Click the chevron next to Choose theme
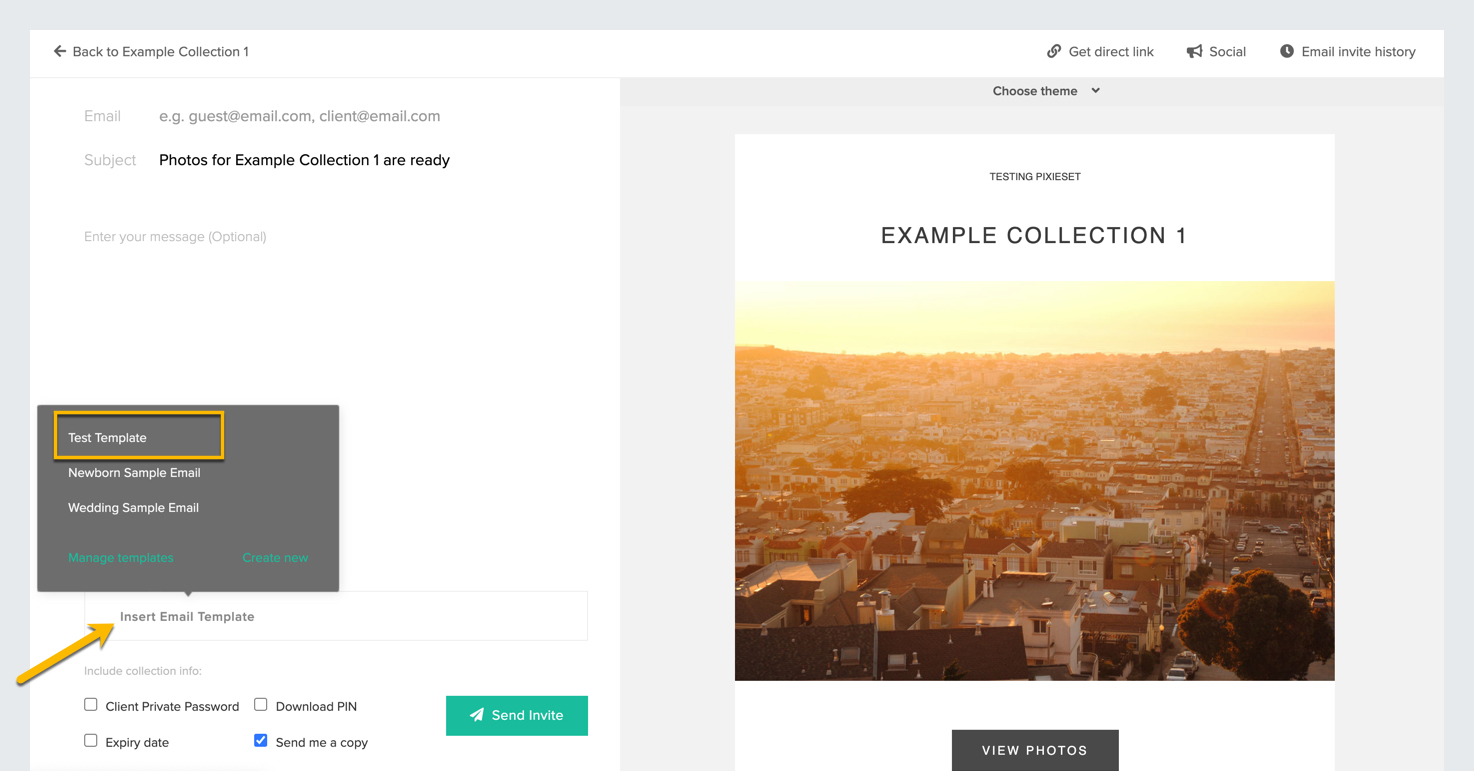This screenshot has height=771, width=1474. tap(1096, 91)
